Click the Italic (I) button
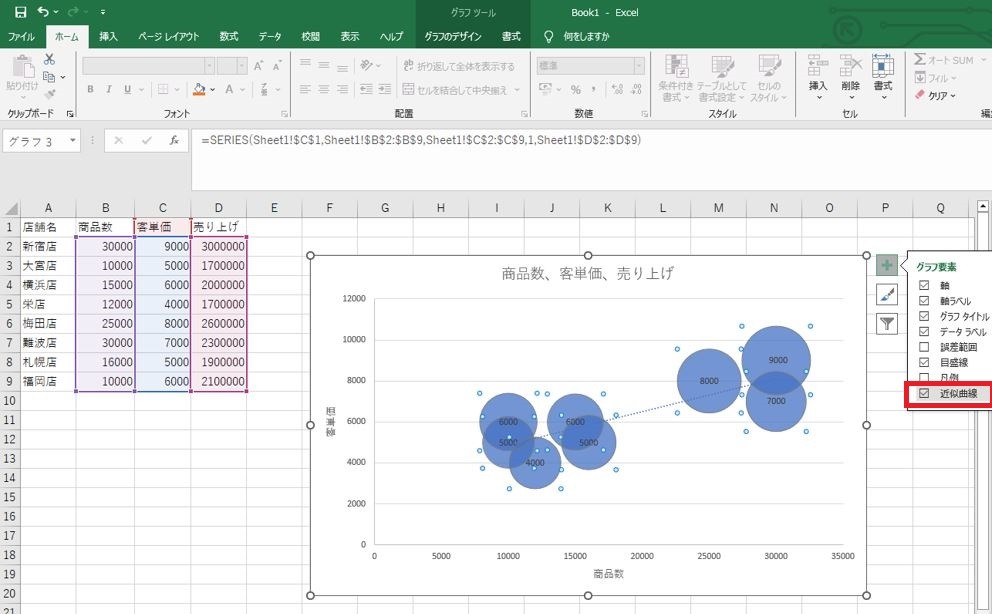Screen dimensions: 992x614 109,90
